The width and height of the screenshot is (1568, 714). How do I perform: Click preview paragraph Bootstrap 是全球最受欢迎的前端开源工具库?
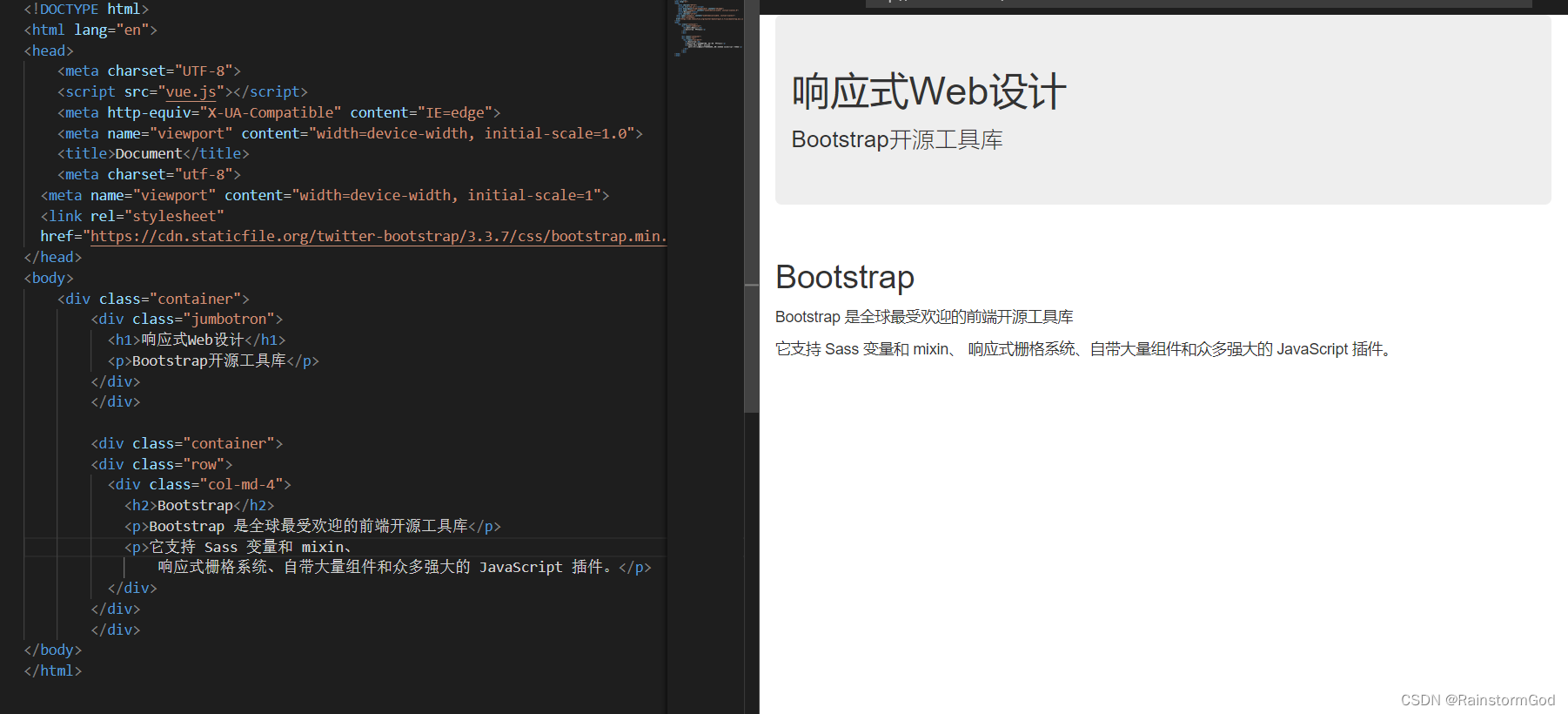(x=924, y=317)
